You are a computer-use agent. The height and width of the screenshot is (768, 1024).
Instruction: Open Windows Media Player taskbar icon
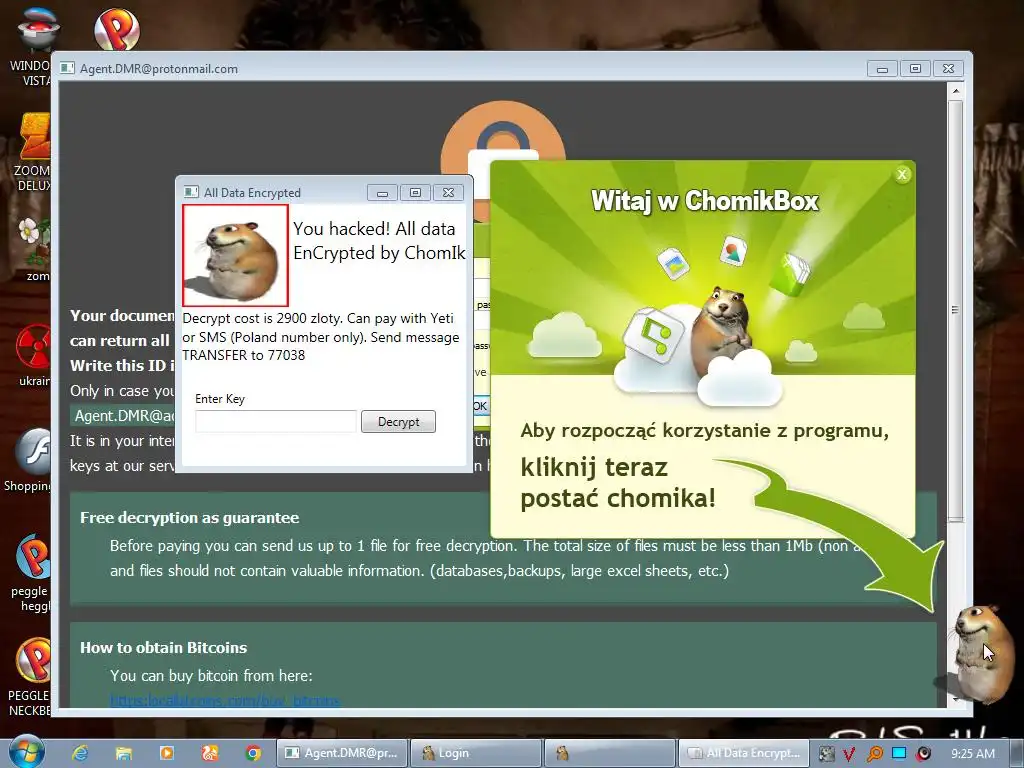tap(167, 753)
